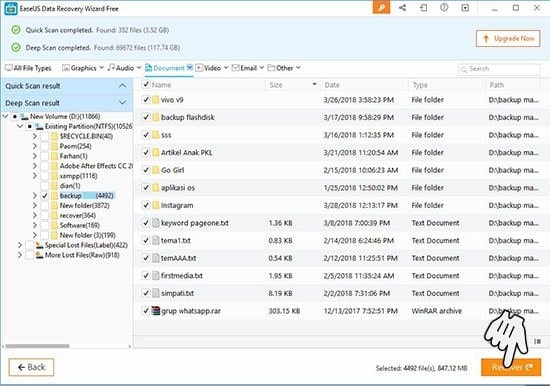
Task: Open the title bar dropdown menu icon
Action: (465, 7)
